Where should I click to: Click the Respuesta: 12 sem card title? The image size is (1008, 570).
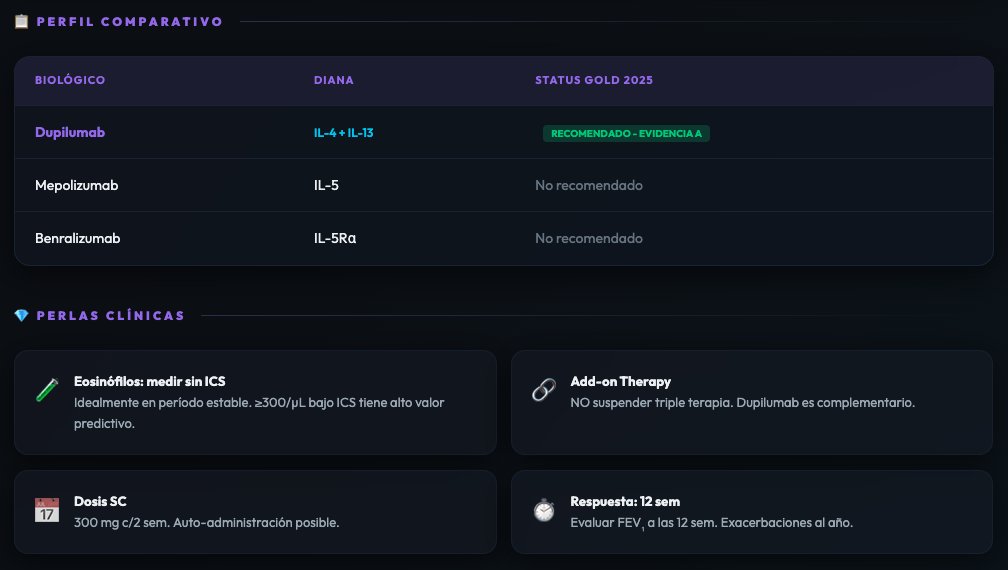(625, 501)
